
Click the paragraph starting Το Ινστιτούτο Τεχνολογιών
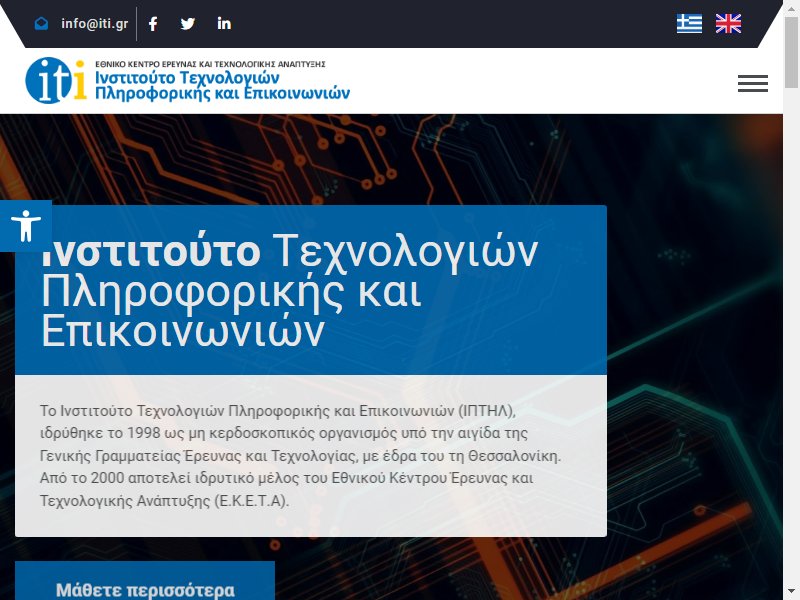[x=301, y=456]
